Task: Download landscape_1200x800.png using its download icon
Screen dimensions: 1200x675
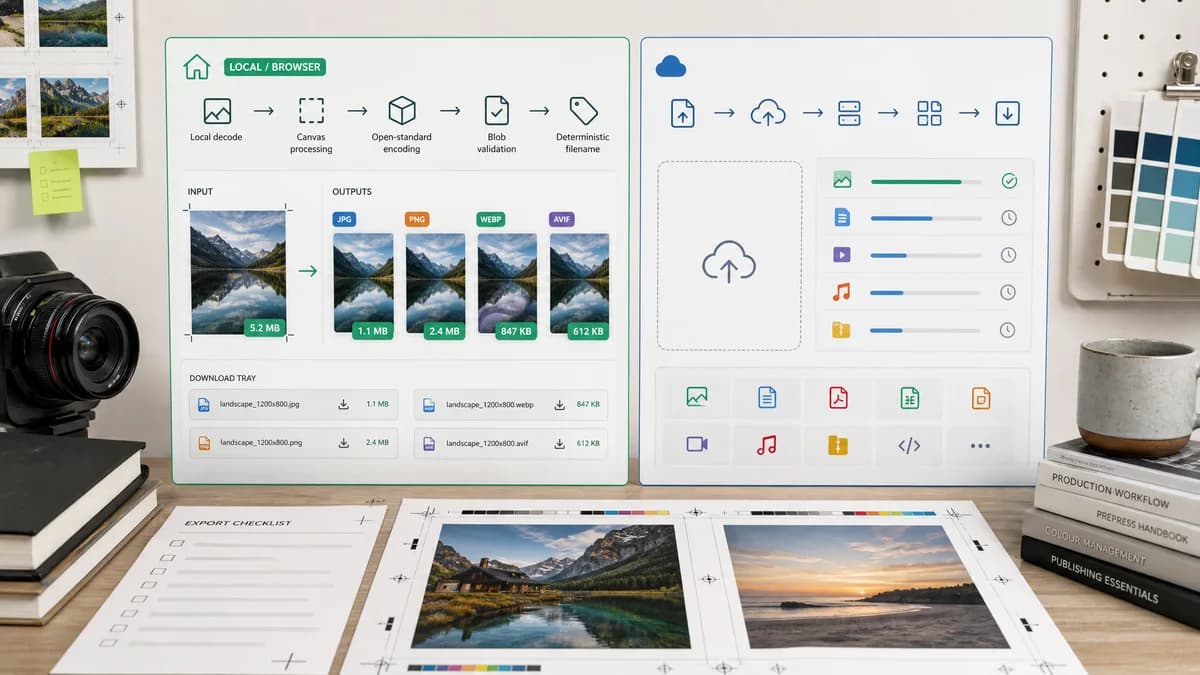Action: pos(343,442)
